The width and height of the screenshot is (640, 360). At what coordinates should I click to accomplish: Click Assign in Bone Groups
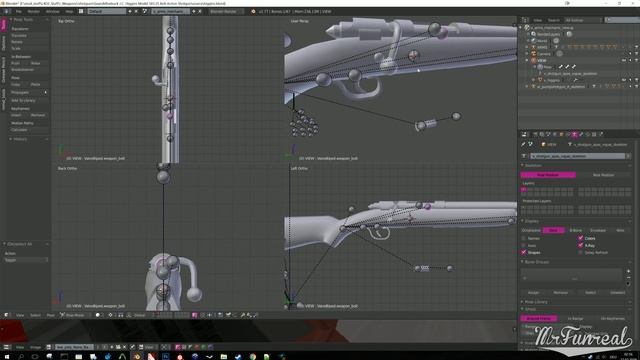coord(533,293)
